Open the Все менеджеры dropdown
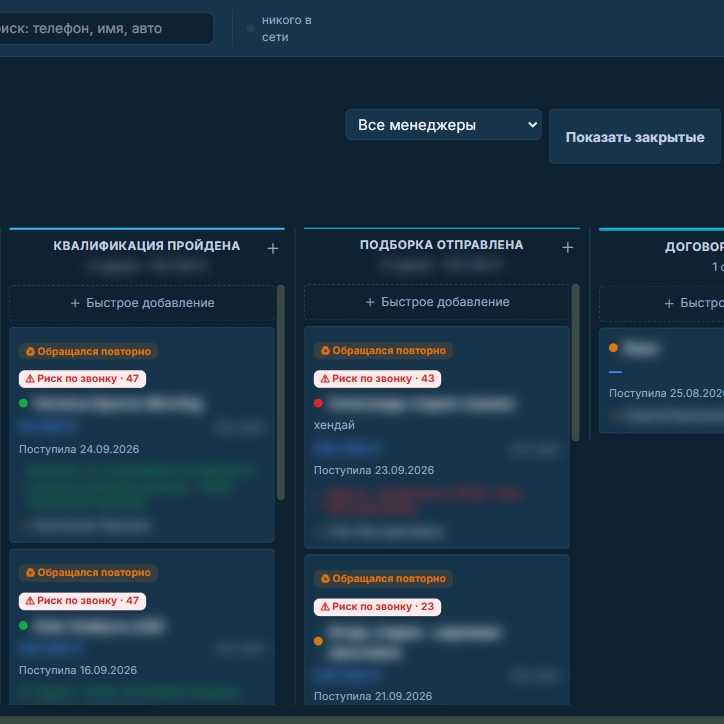This screenshot has height=724, width=724. [443, 125]
